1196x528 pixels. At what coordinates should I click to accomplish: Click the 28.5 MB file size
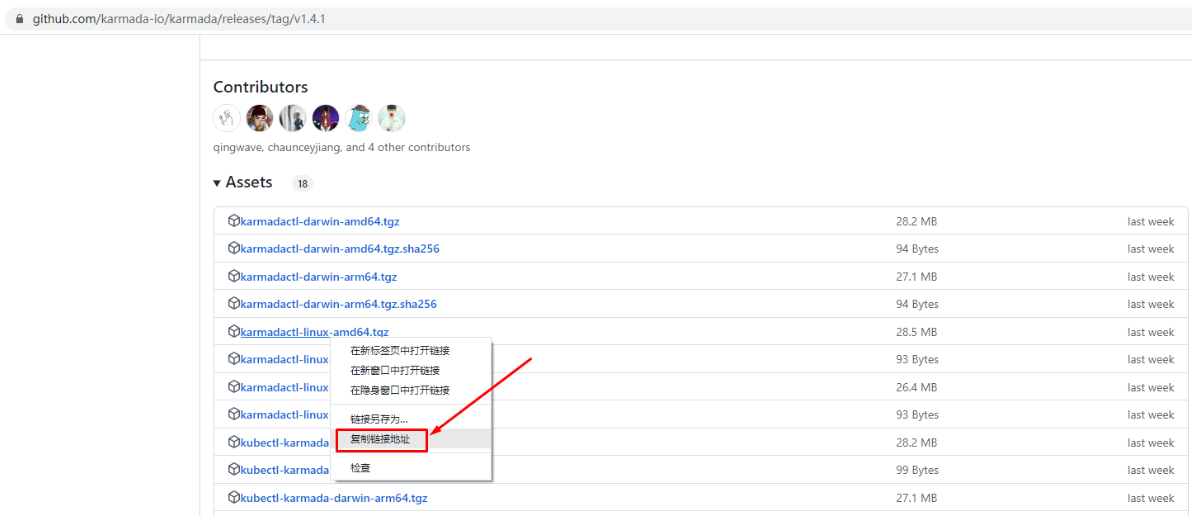tap(917, 332)
